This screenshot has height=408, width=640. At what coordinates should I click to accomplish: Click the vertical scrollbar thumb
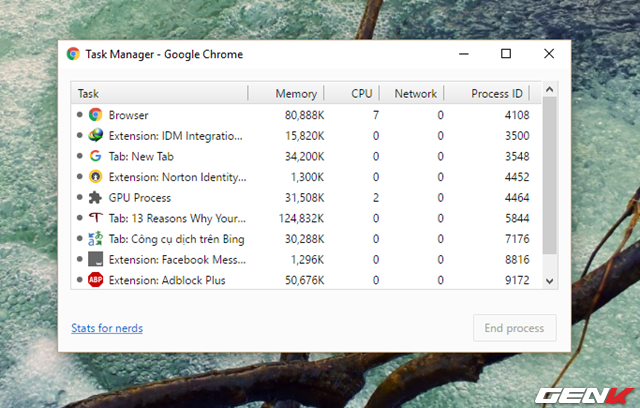coord(549,175)
